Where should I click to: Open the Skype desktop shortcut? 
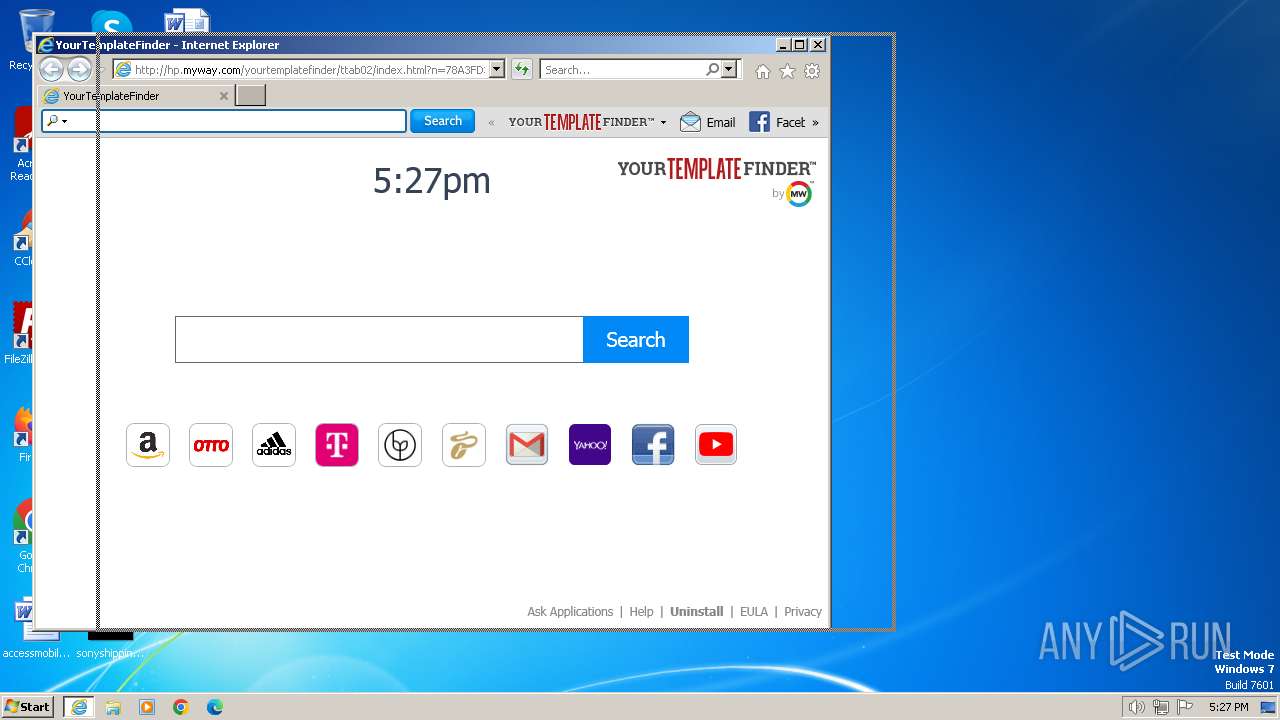click(111, 22)
